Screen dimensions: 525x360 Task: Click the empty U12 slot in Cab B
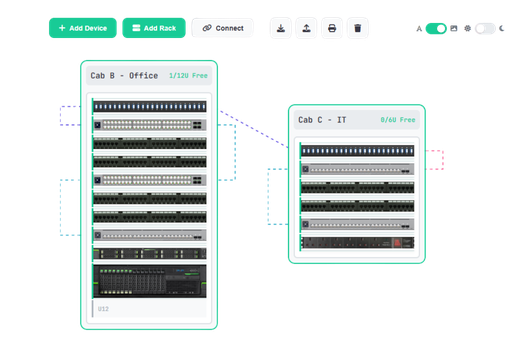pos(150,309)
